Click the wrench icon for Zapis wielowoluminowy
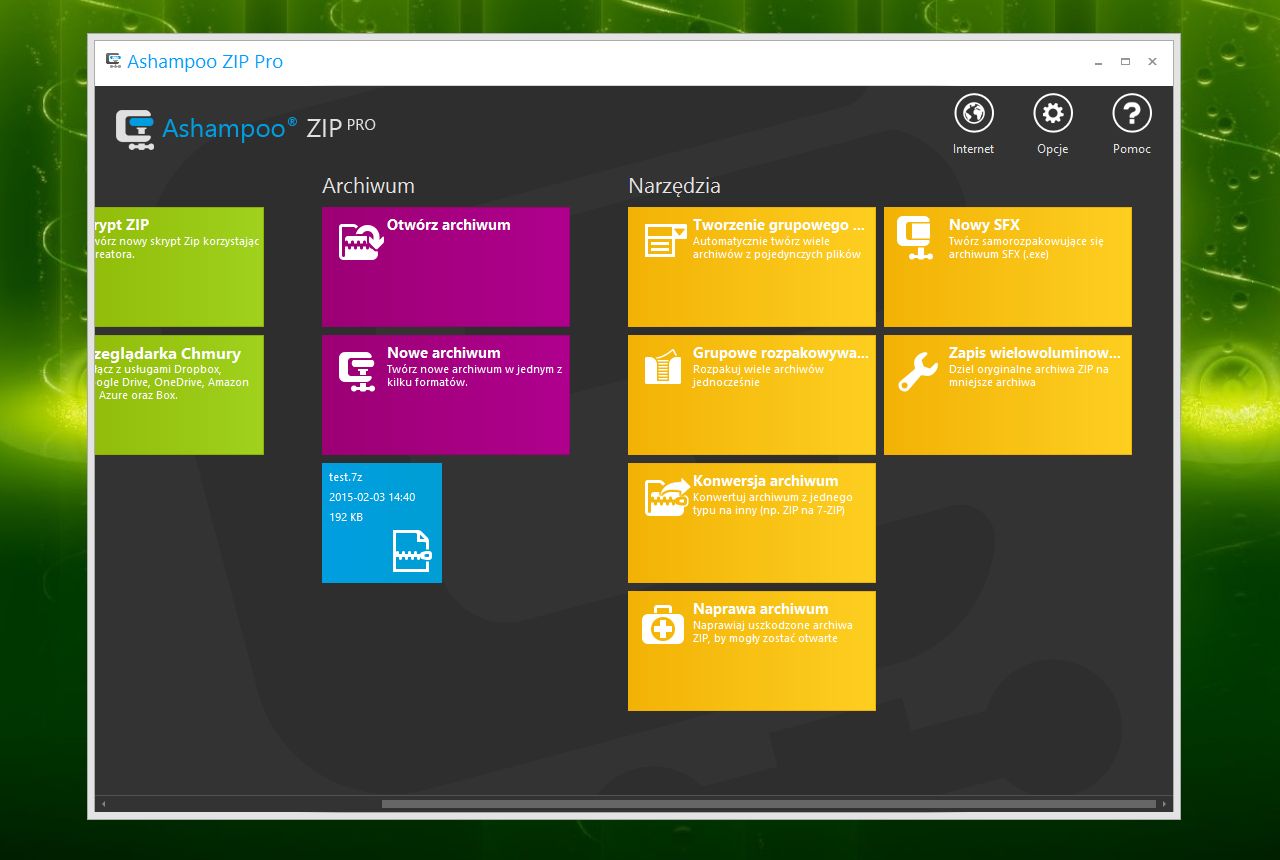The width and height of the screenshot is (1280, 860). pos(918,371)
